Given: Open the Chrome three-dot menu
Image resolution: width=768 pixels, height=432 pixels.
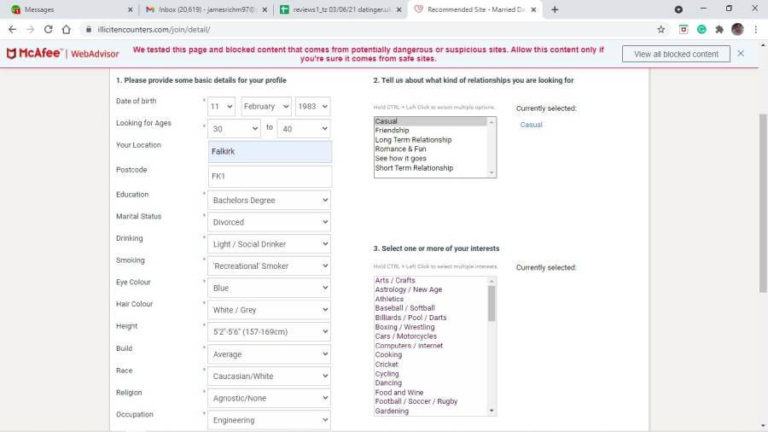Looking at the screenshot, I should [x=756, y=29].
